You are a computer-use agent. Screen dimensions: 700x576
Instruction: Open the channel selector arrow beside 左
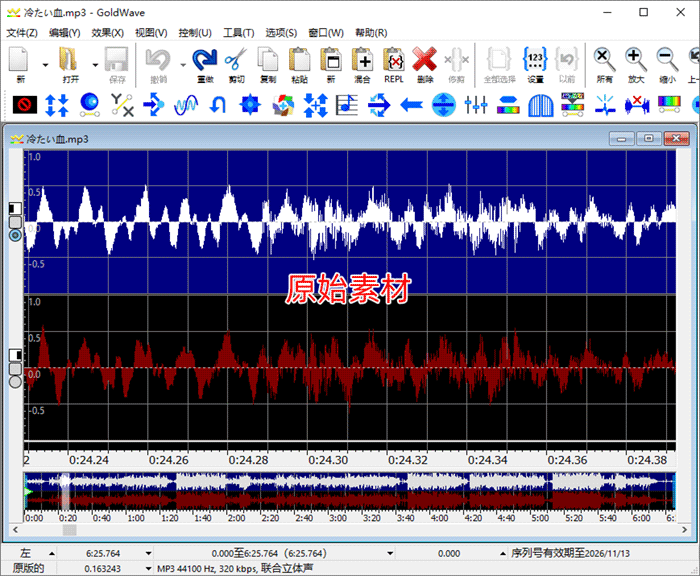pyautogui.click(x=52, y=554)
